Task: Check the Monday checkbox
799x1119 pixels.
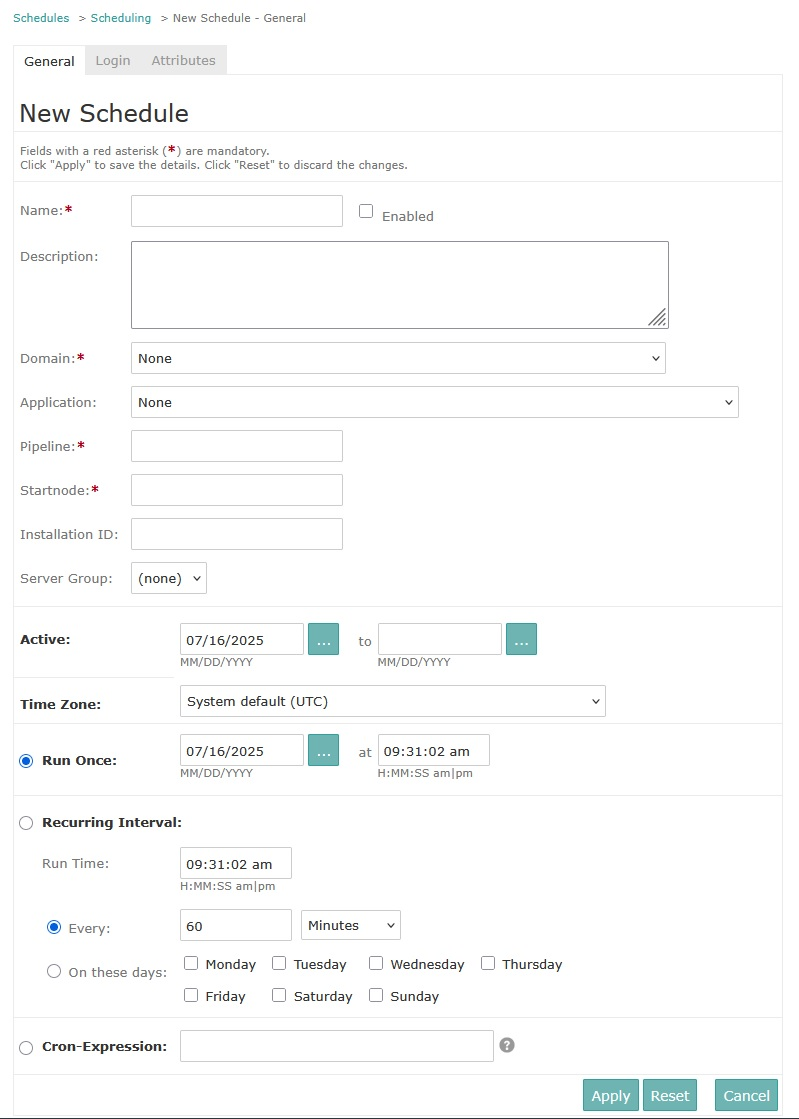Action: click(x=190, y=963)
